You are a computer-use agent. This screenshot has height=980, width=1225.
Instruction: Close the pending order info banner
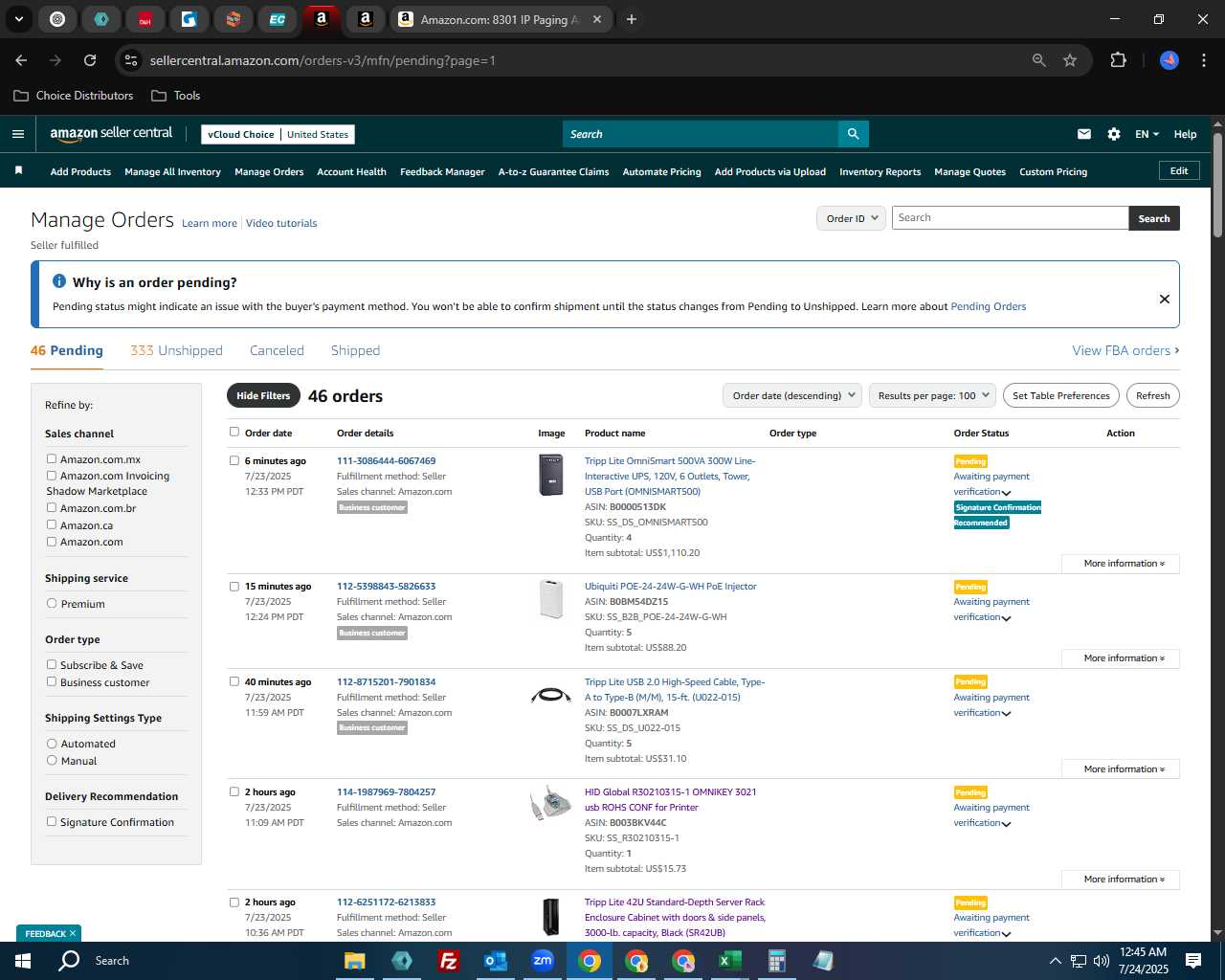pyautogui.click(x=1165, y=299)
